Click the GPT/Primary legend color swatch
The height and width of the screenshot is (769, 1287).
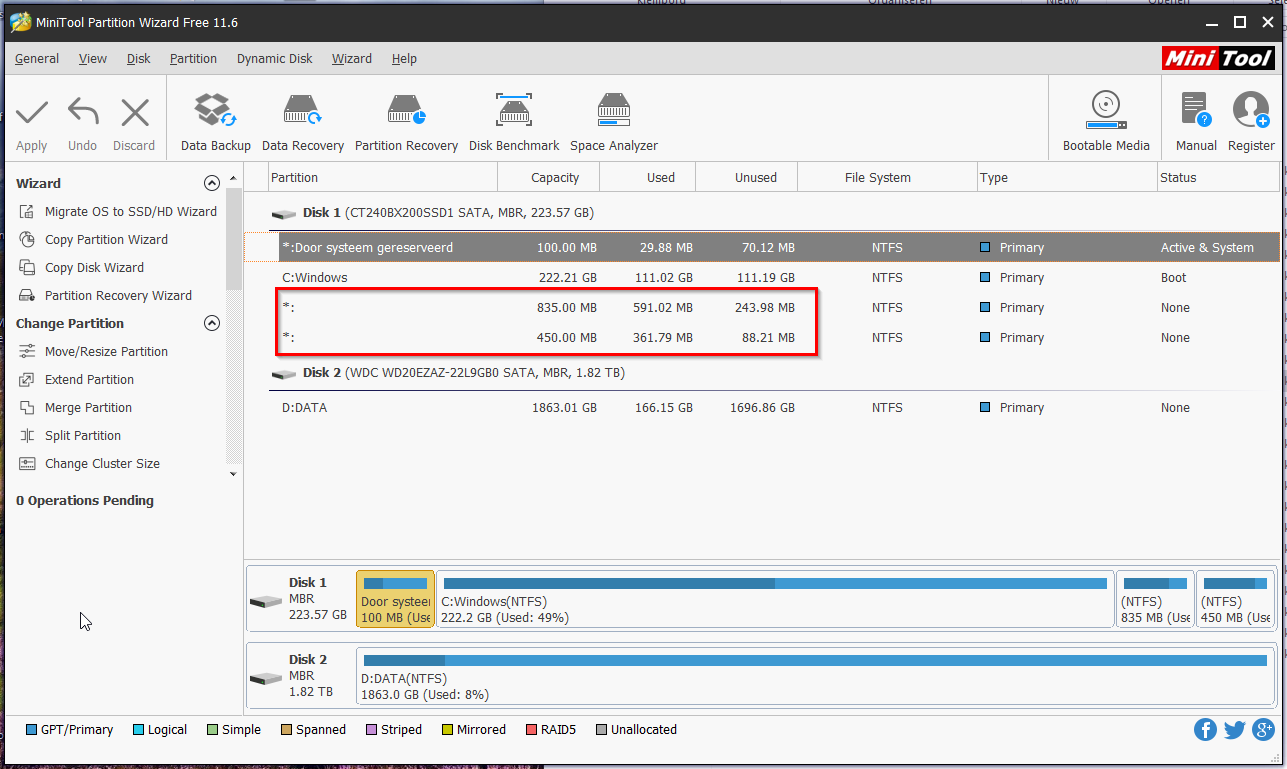(31, 730)
